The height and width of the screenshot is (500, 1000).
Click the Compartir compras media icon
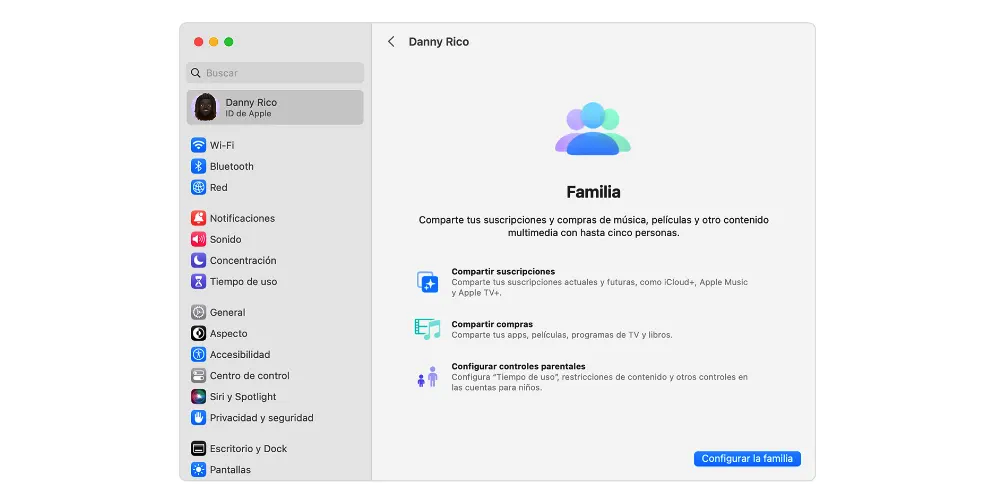pyautogui.click(x=427, y=329)
